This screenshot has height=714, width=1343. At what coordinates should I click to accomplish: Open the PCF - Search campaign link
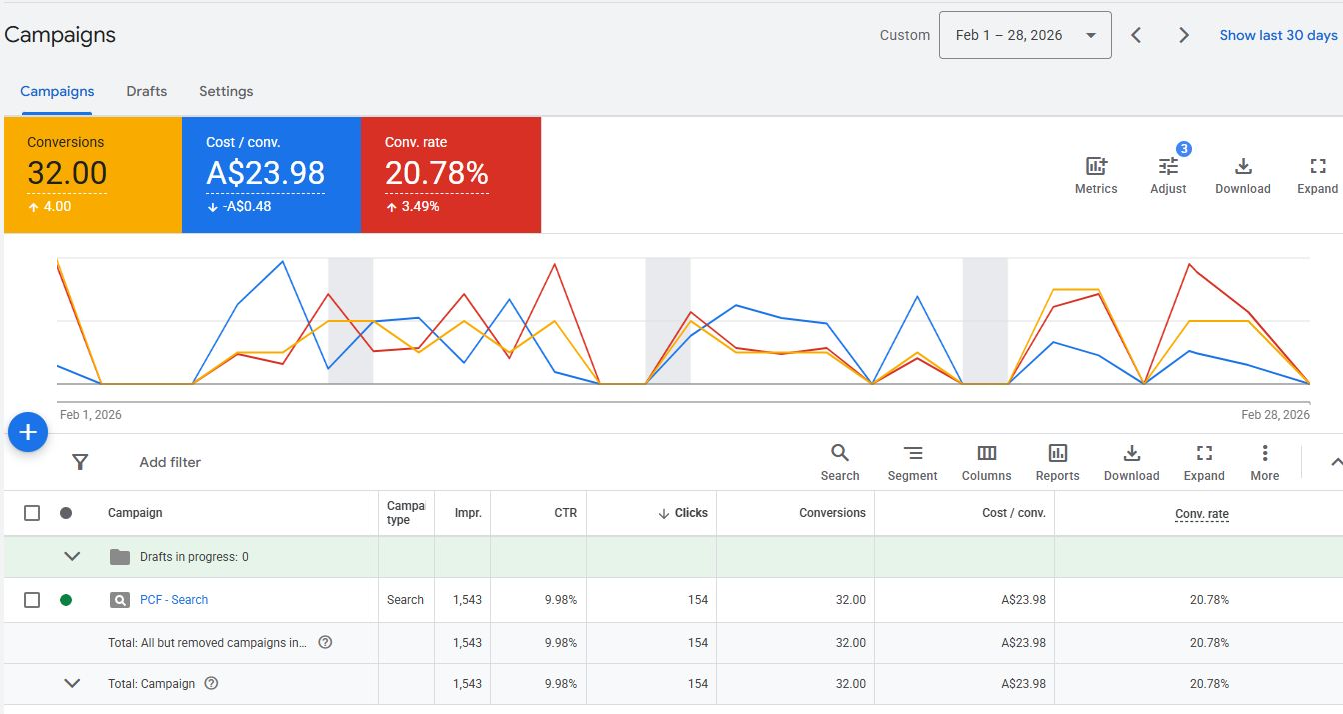174,600
